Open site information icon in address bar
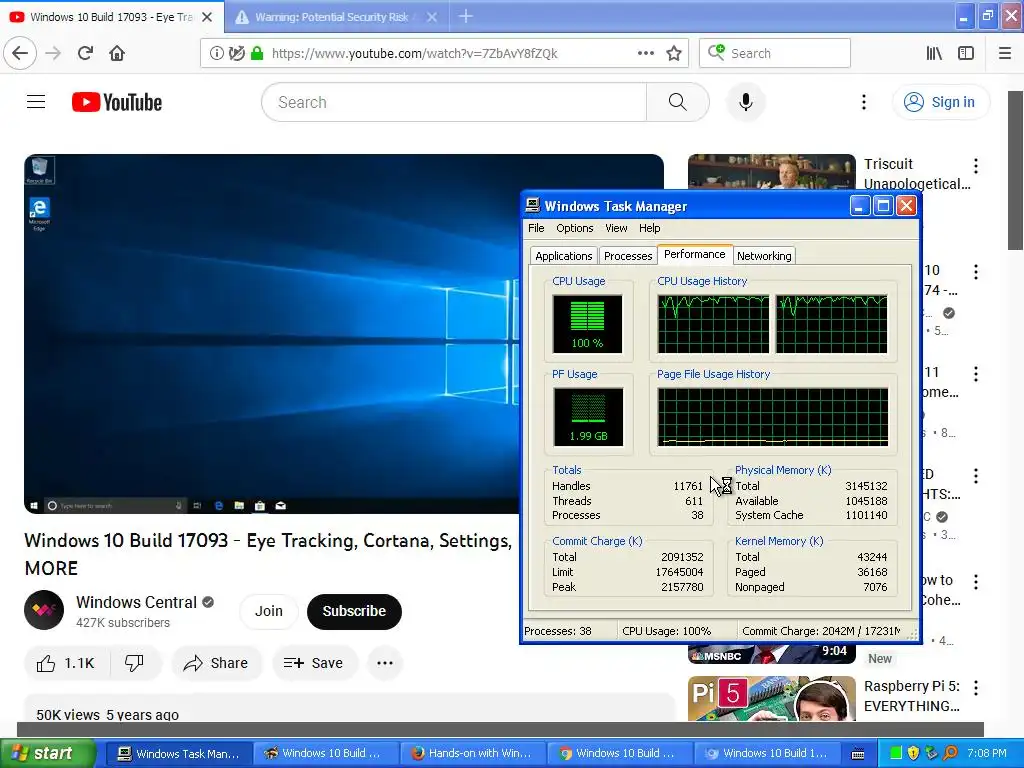The image size is (1024, 768). [x=216, y=54]
